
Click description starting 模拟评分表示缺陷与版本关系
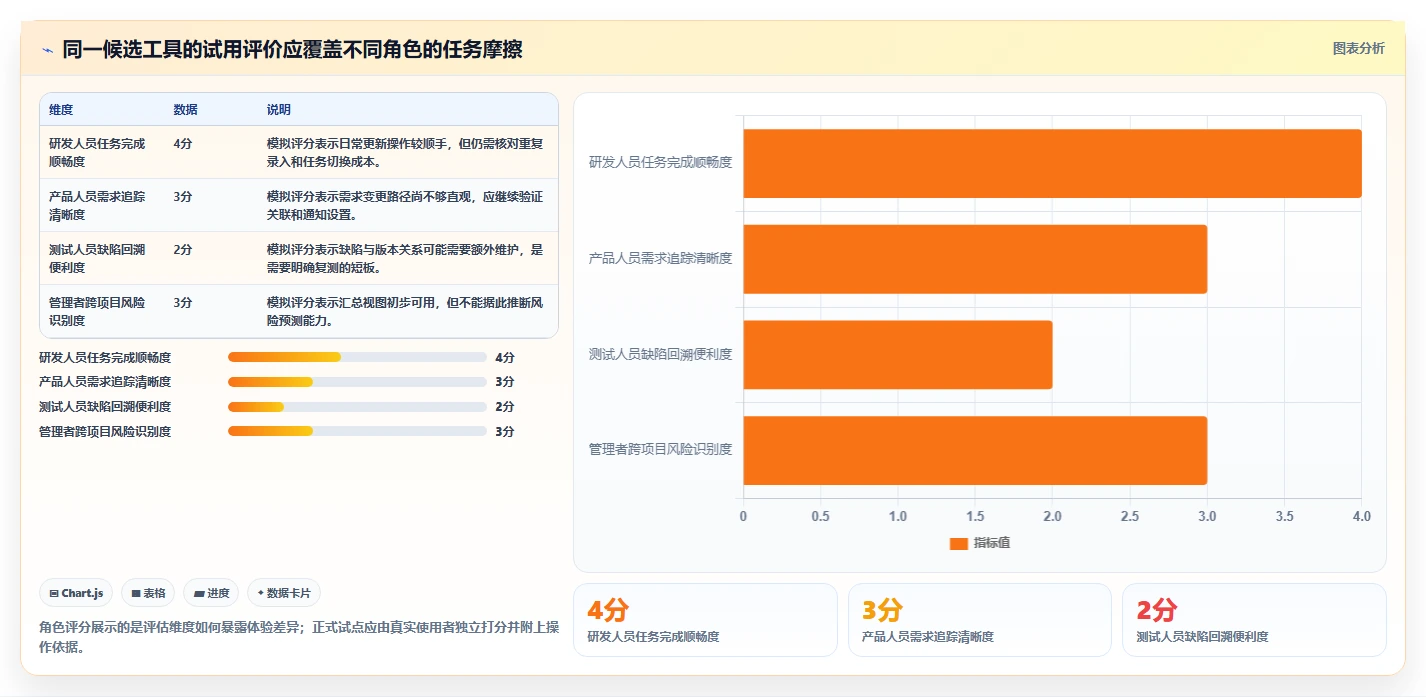[406, 258]
